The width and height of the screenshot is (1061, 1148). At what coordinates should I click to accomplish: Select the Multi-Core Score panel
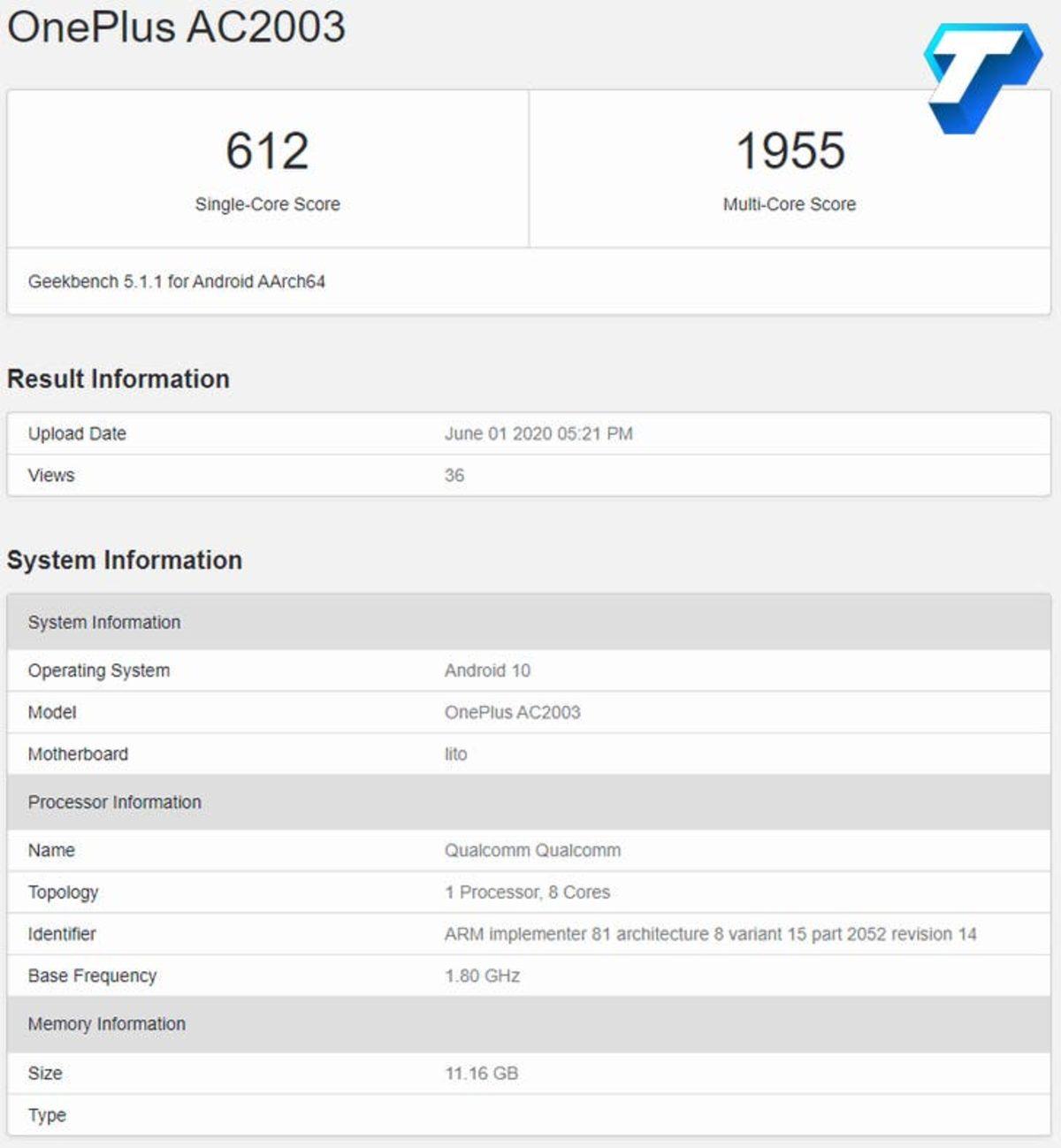click(790, 168)
